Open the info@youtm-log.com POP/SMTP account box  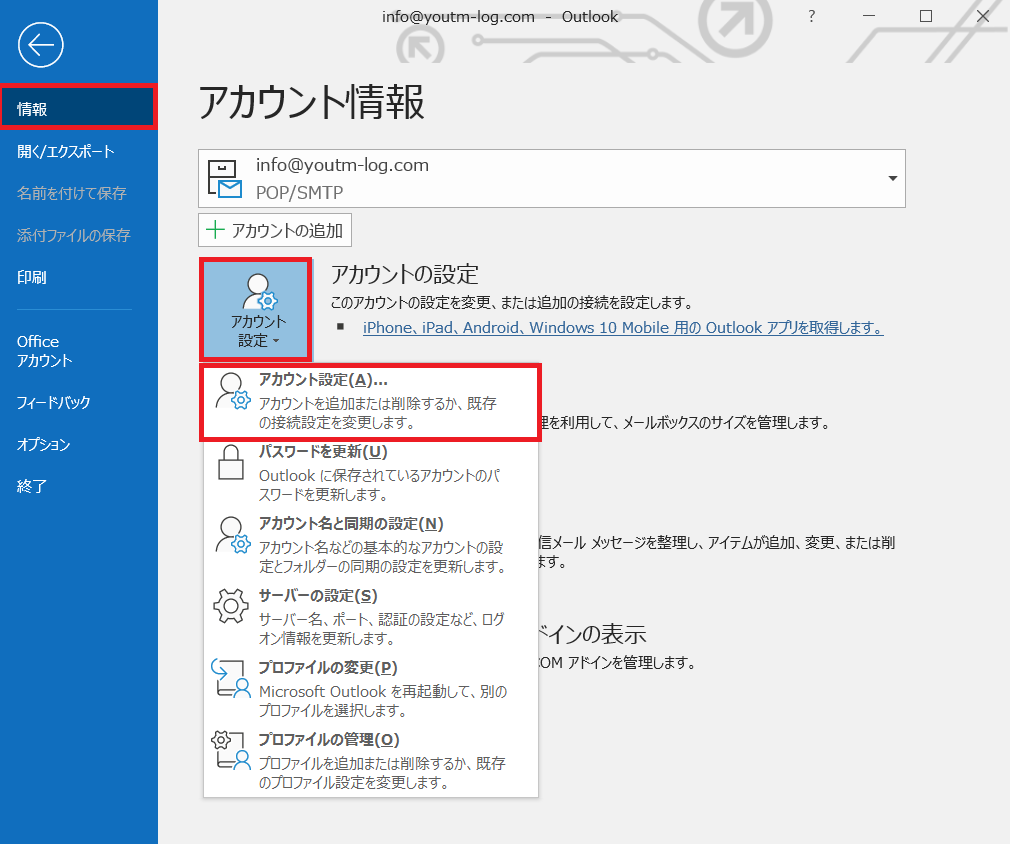tap(551, 178)
